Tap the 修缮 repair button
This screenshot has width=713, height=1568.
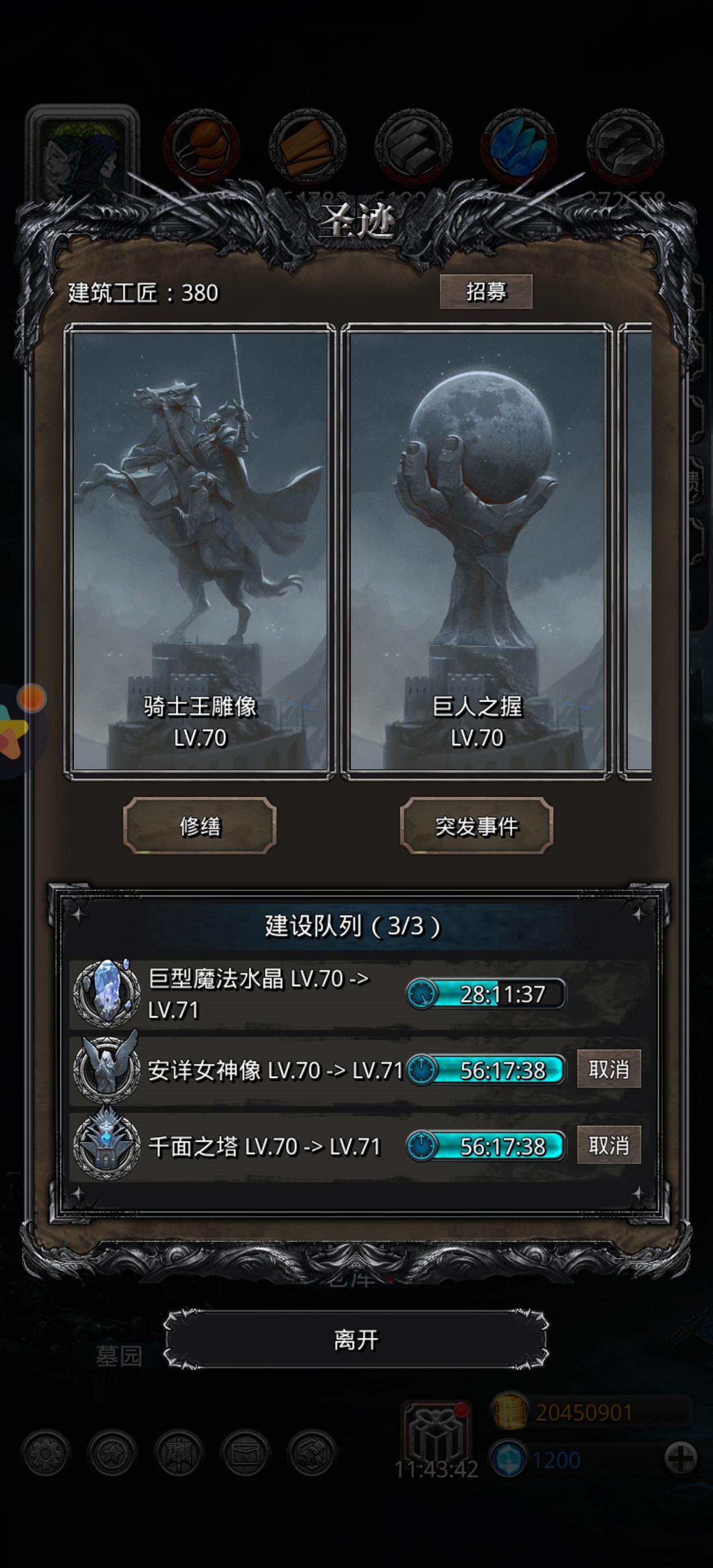click(x=200, y=825)
